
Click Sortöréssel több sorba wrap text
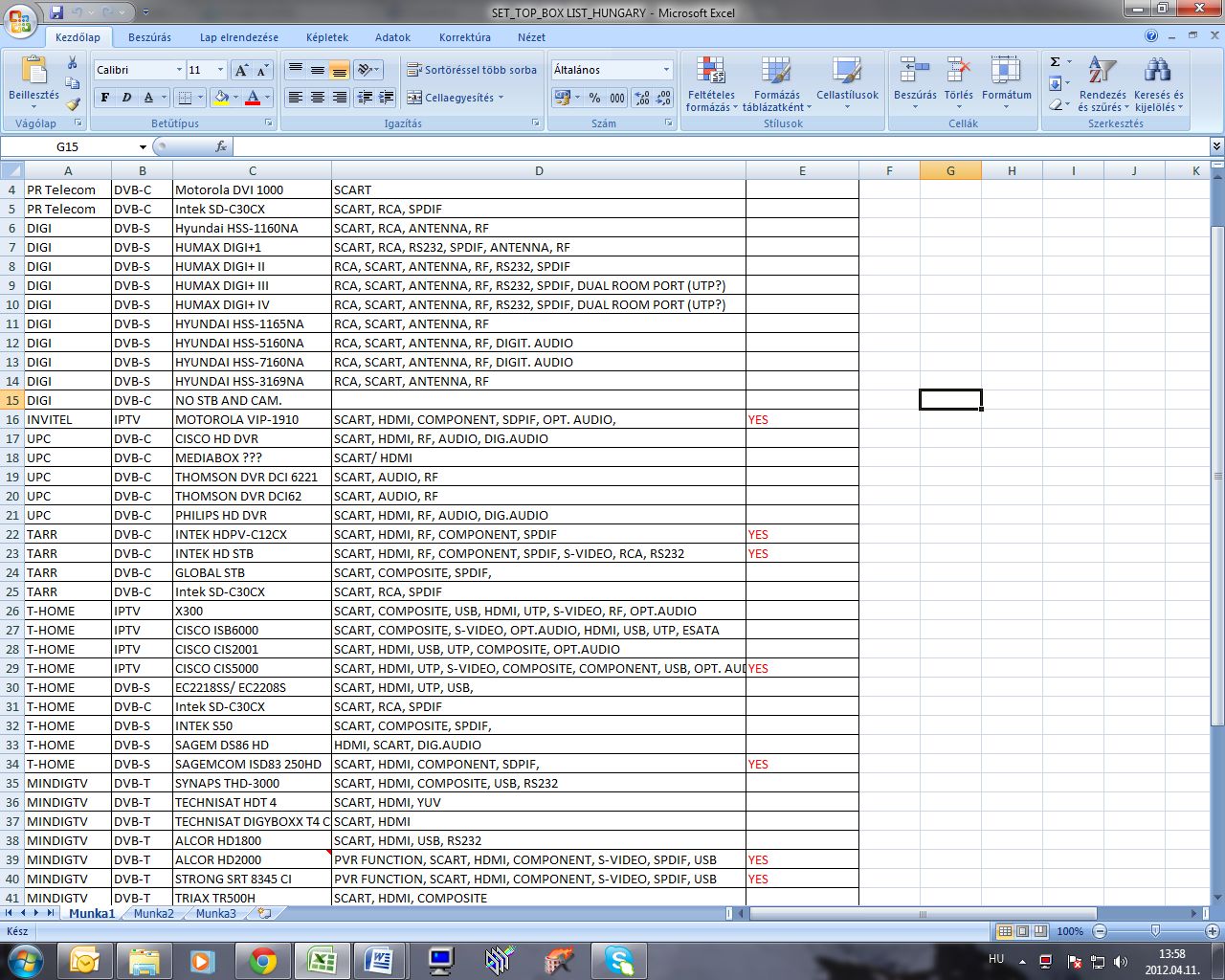472,70
